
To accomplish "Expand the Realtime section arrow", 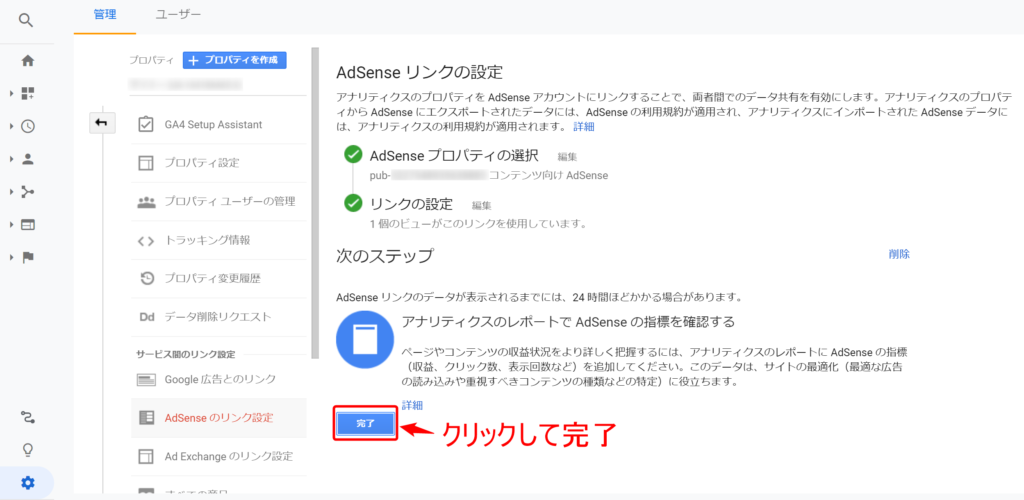I will (x=12, y=127).
